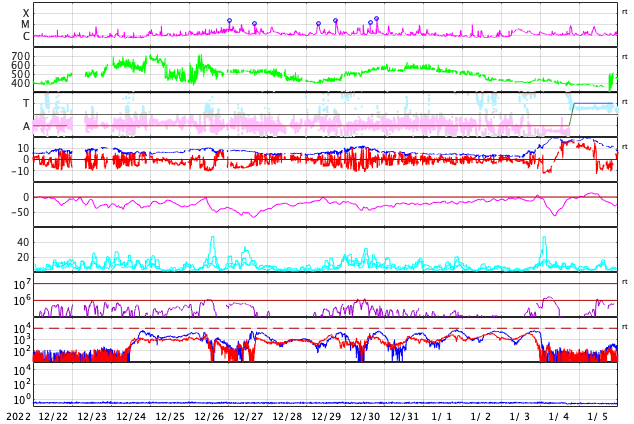Click the A label on third panel
The height and width of the screenshot is (424, 634).
pyautogui.click(x=26, y=127)
